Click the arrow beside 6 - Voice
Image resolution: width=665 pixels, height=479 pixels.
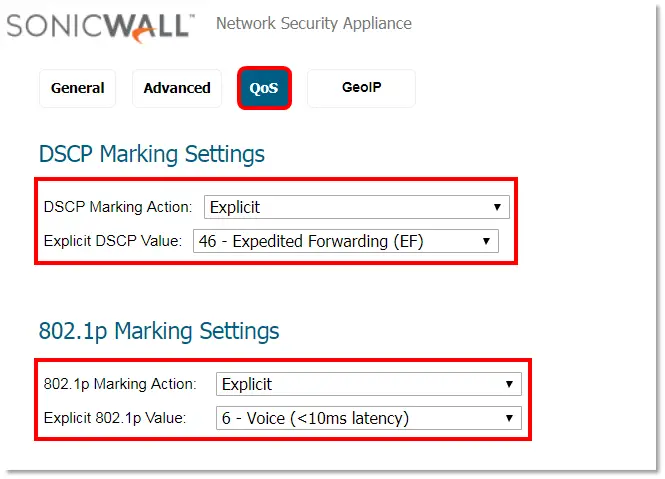coord(509,418)
